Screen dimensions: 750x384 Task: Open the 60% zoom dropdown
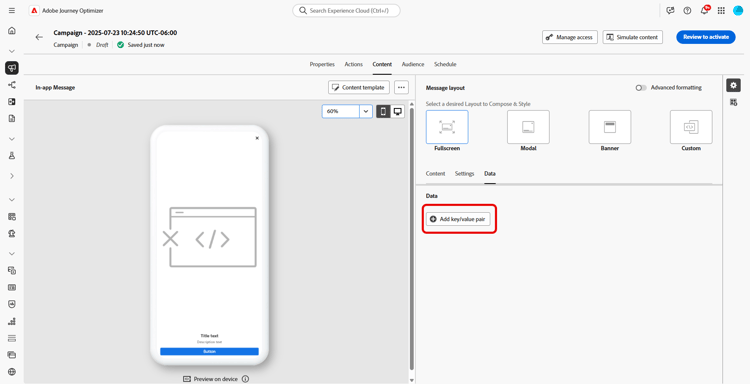[347, 111]
